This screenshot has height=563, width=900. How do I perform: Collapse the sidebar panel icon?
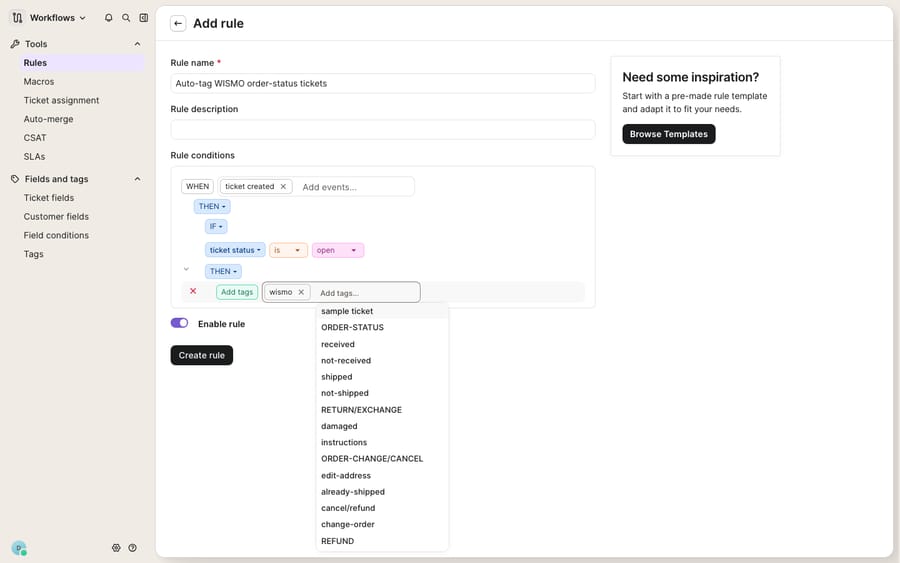point(143,18)
